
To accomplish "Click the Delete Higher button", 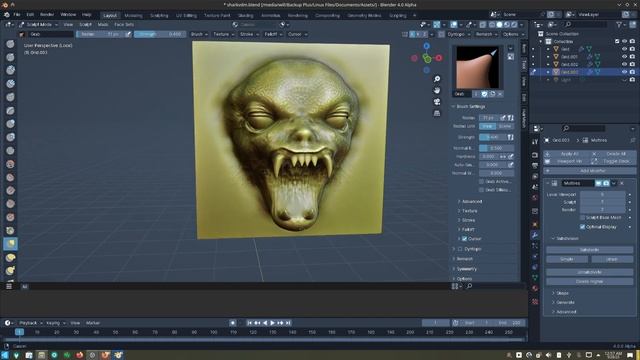I will coord(589,281).
